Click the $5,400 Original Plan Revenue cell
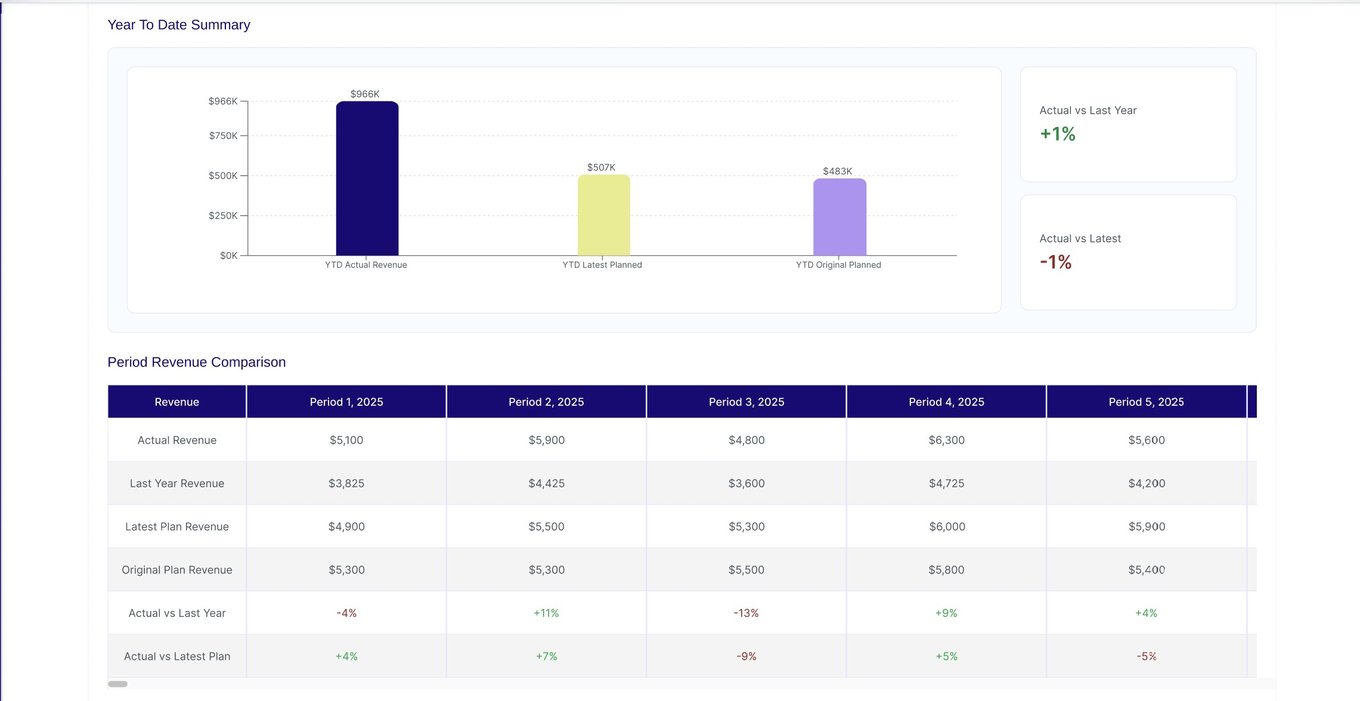This screenshot has width=1360, height=701. pyautogui.click(x=1147, y=570)
